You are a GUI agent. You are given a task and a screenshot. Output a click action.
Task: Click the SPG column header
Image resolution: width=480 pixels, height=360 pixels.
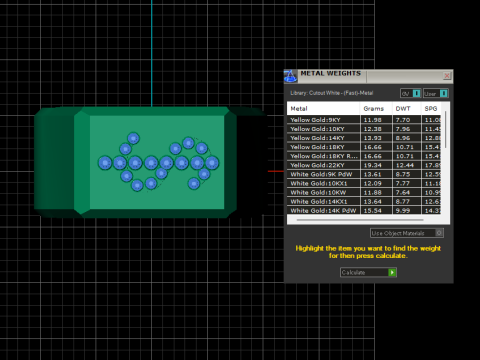431,108
